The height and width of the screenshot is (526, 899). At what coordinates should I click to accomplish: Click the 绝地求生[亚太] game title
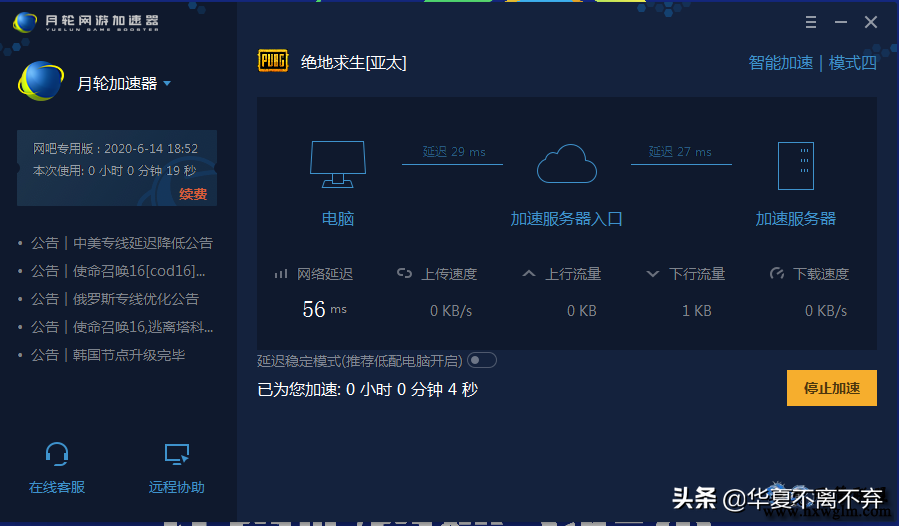(x=353, y=63)
